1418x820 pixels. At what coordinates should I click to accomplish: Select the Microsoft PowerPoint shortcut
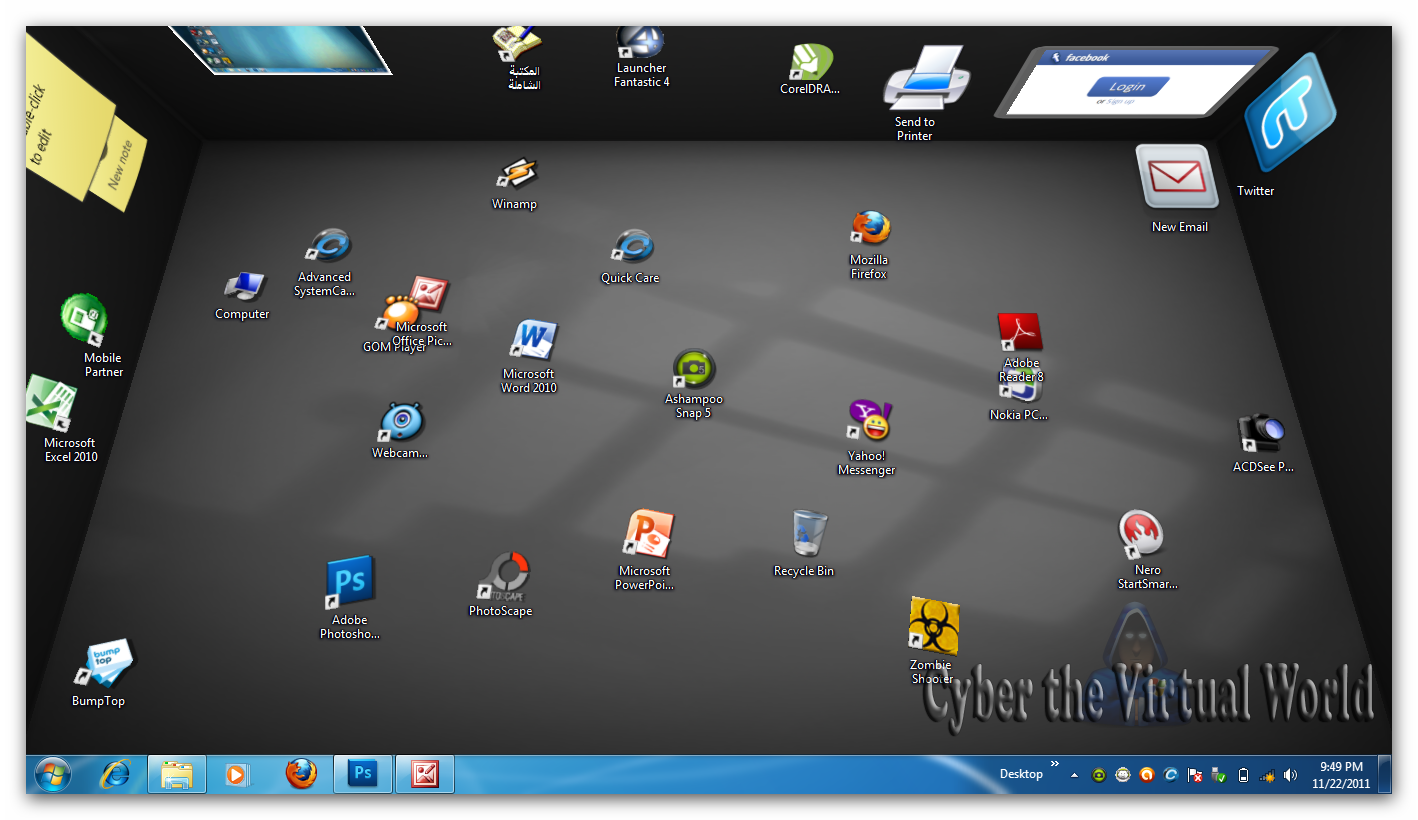[649, 533]
